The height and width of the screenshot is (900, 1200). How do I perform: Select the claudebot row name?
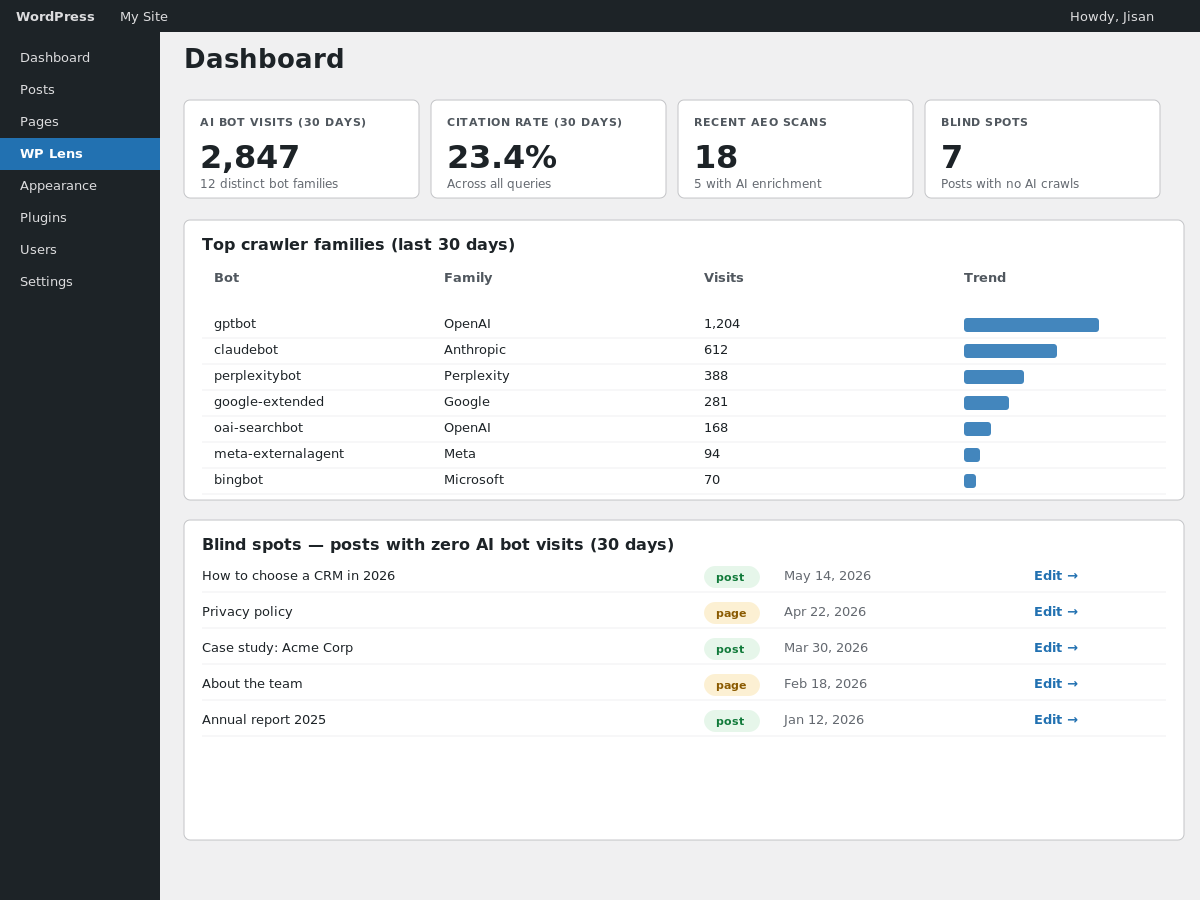246,350
